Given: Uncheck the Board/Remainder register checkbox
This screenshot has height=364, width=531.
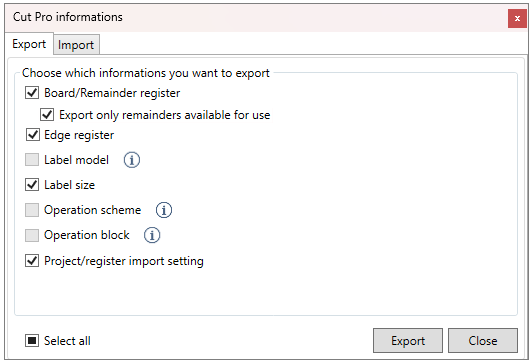Looking at the screenshot, I should pyautogui.click(x=32, y=92).
